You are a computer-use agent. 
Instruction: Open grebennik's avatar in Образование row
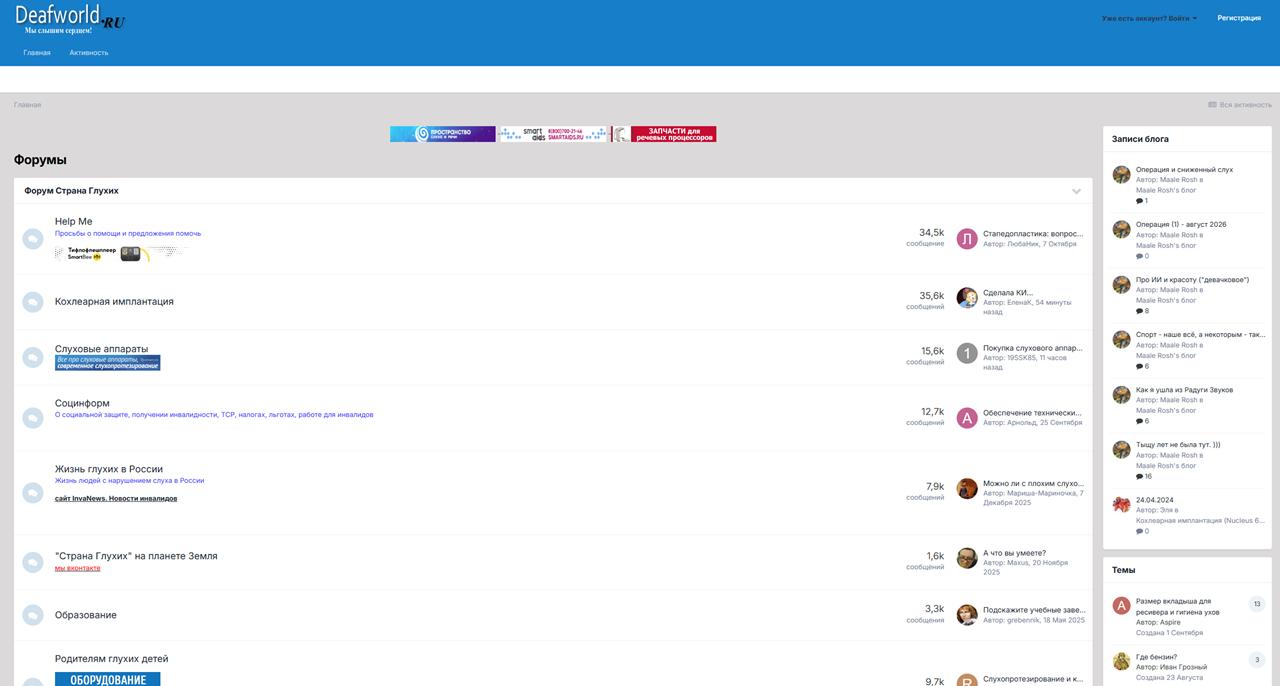pos(967,615)
